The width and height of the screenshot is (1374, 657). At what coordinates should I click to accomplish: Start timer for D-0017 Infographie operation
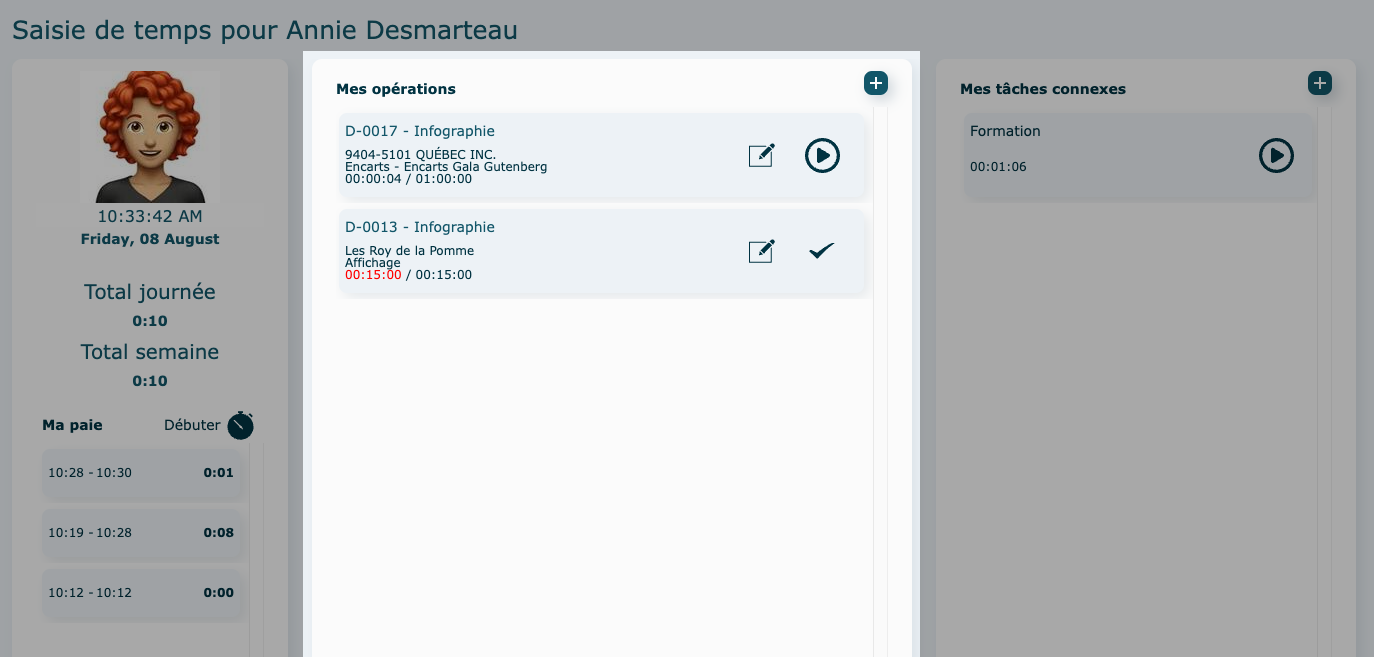[822, 156]
